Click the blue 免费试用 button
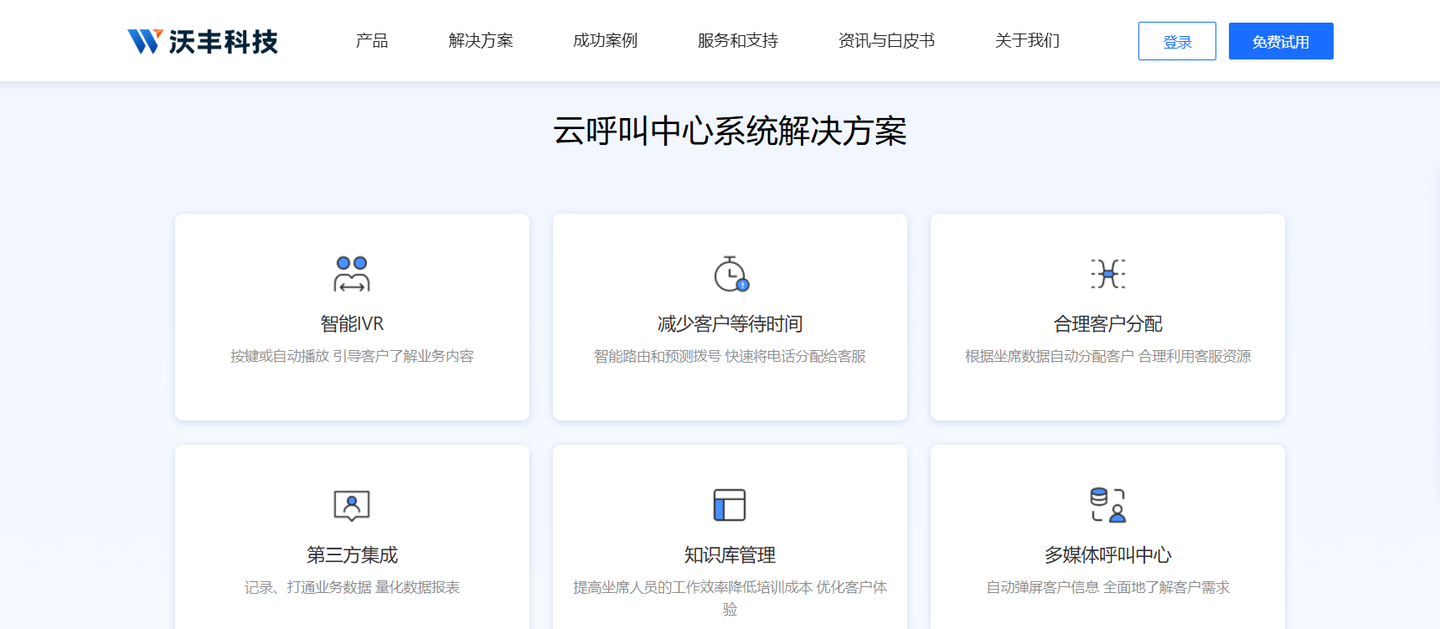1440x629 pixels. (1280, 42)
